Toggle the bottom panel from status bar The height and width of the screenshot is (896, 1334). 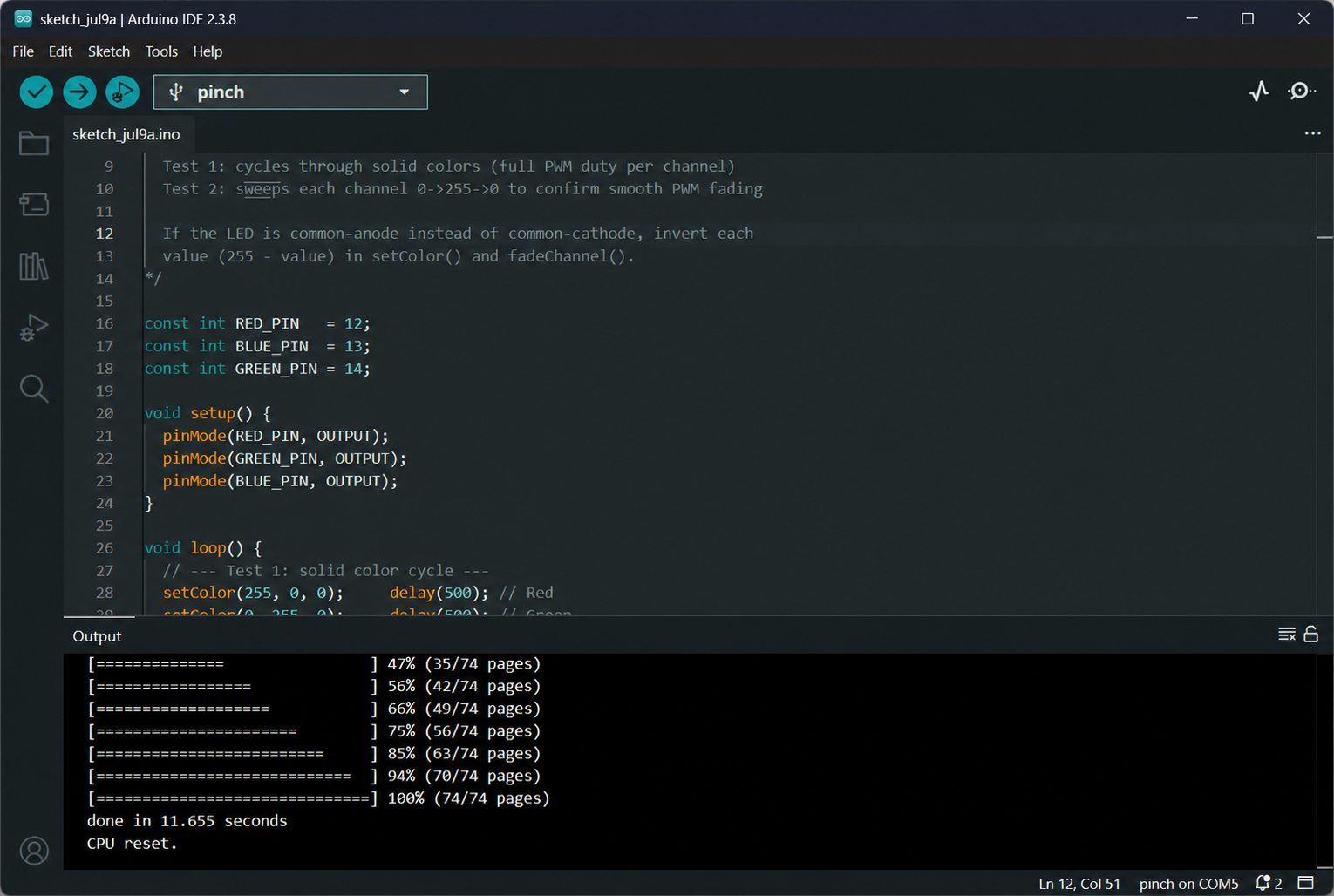(1306, 883)
